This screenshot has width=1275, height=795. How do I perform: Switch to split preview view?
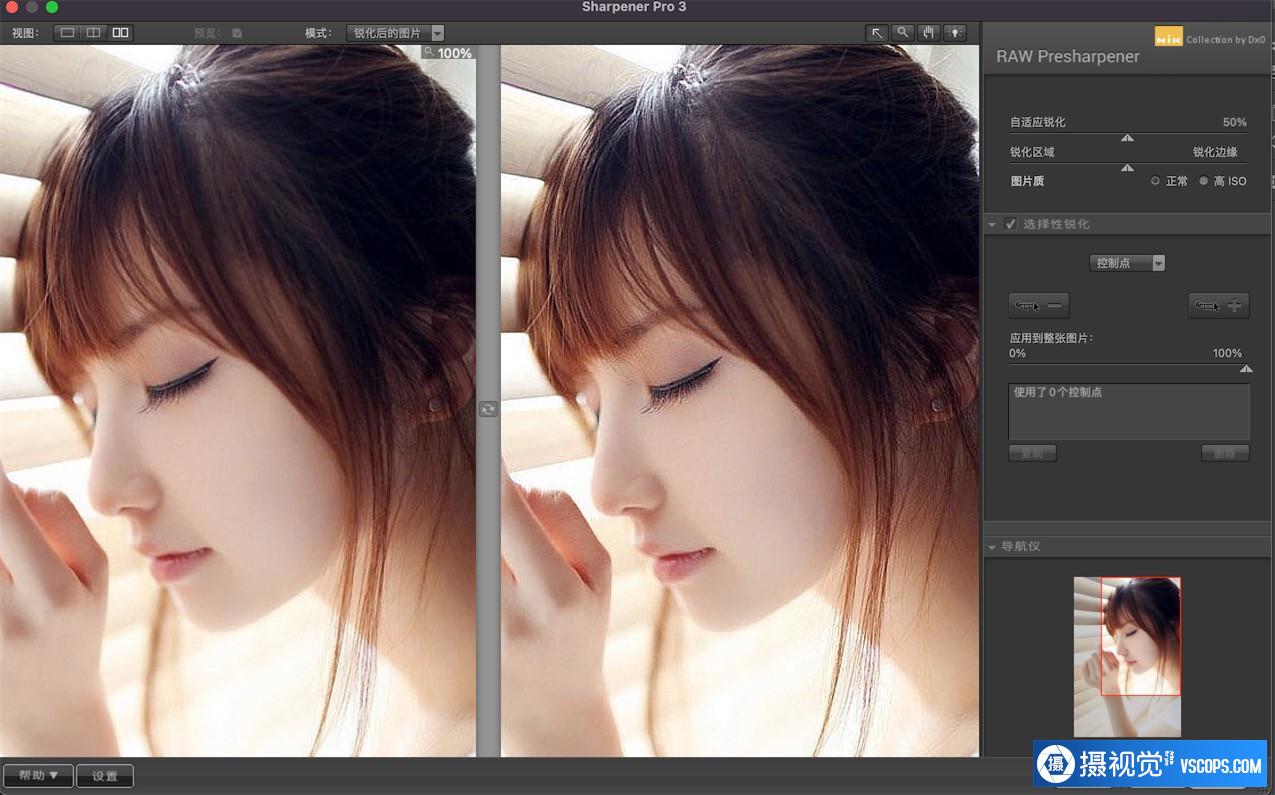pyautogui.click(x=93, y=33)
